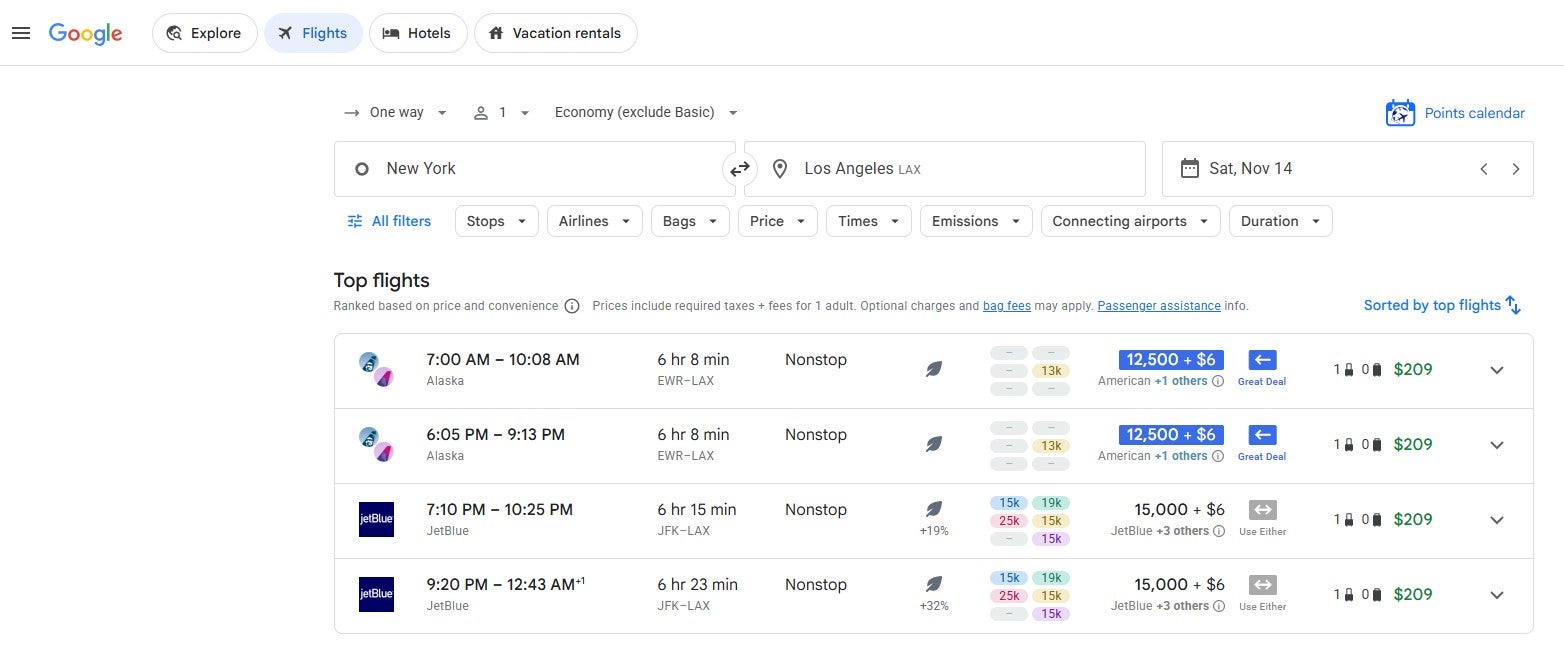This screenshot has width=1564, height=649.
Task: Click the New York origin field
Action: pos(534,169)
